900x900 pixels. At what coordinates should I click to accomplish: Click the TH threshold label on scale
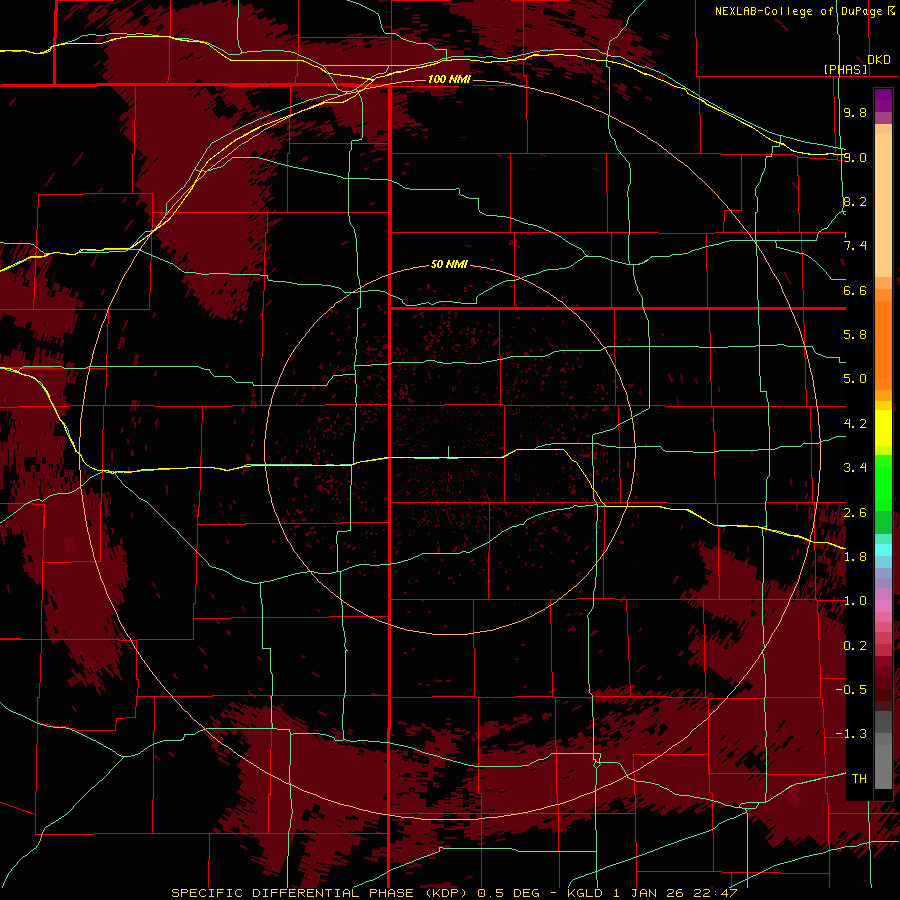tap(859, 779)
